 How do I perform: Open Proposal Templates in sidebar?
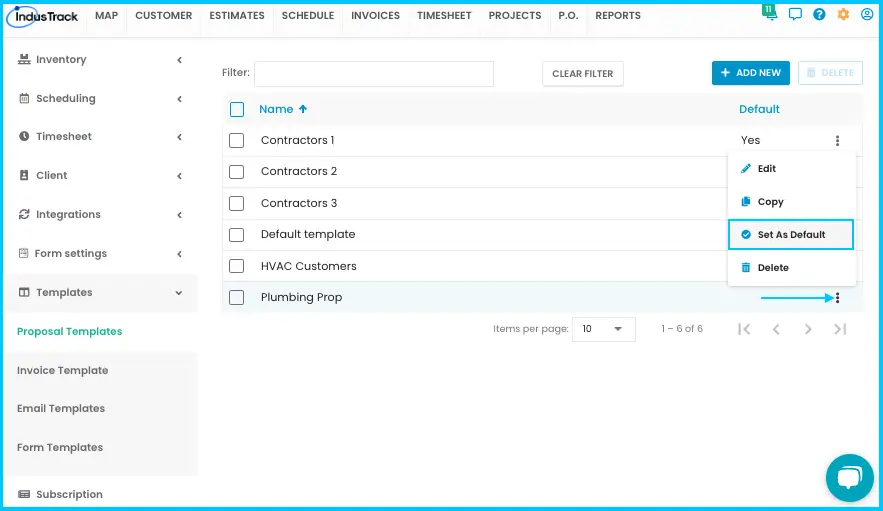pos(69,331)
